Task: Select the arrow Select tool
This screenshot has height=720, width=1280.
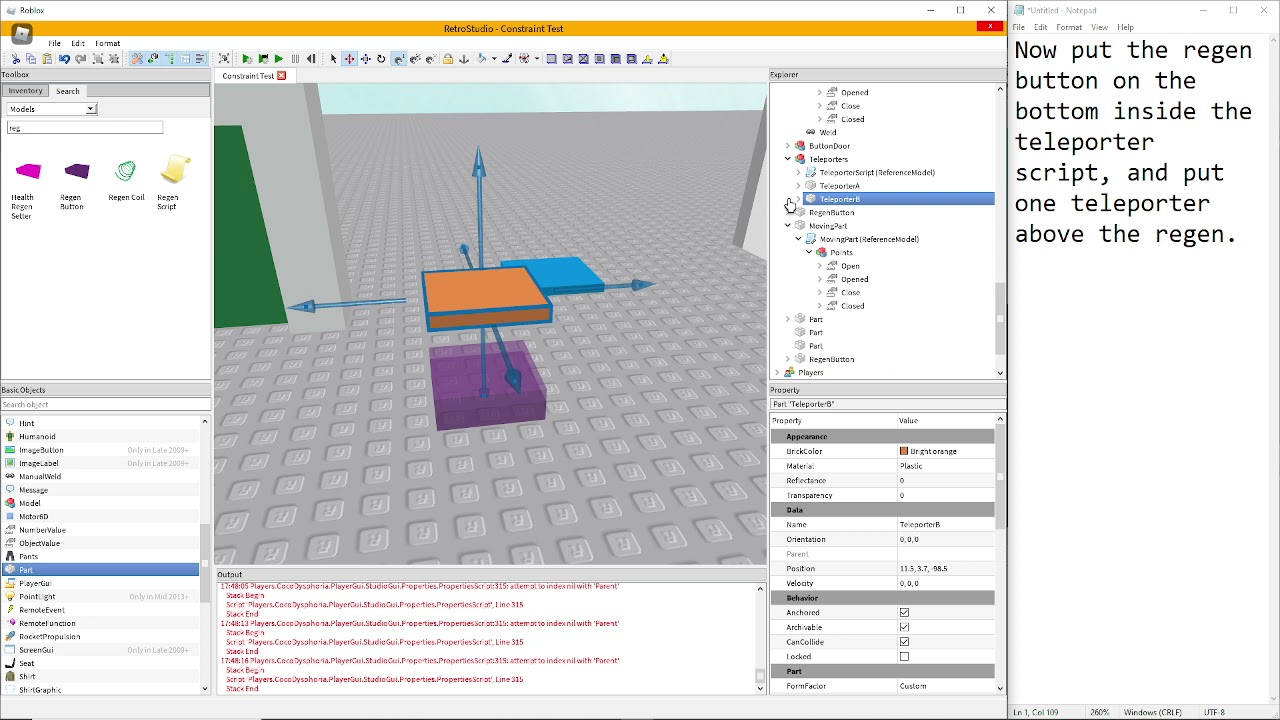Action: (333, 59)
